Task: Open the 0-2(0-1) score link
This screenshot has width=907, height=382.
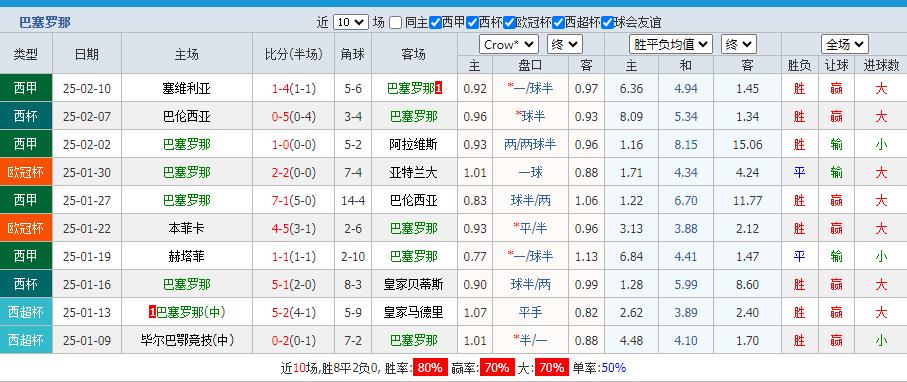Action: click(294, 340)
